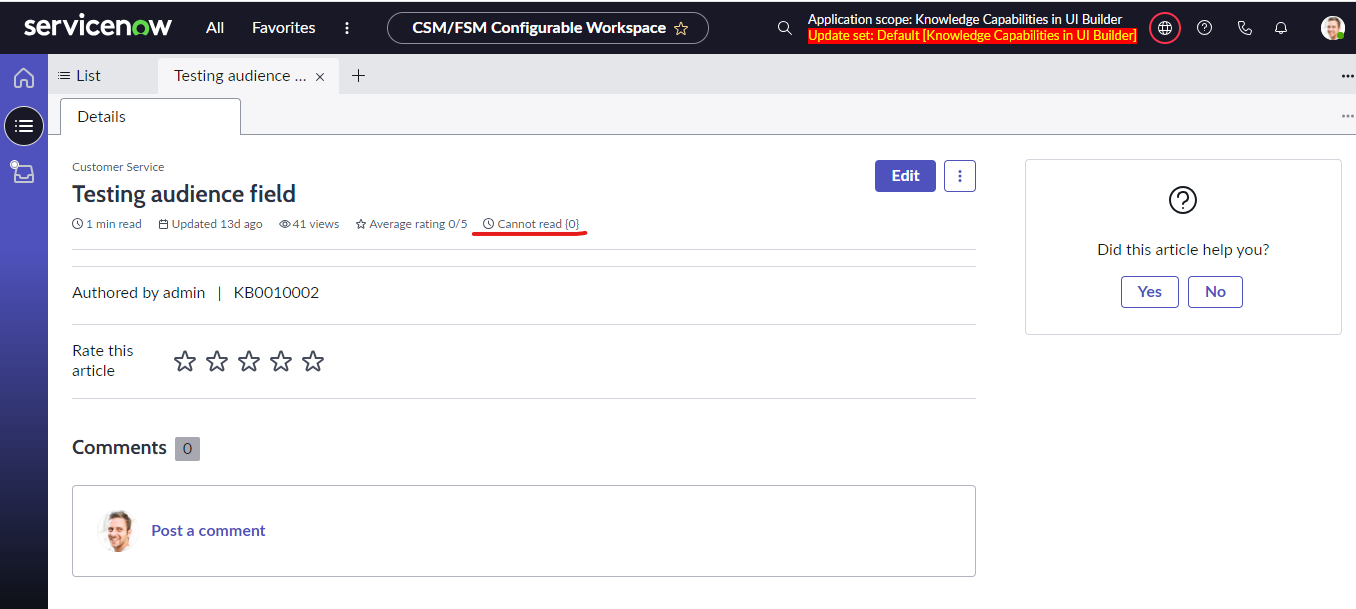Image resolution: width=1356 pixels, height=609 pixels.
Task: Click the Application scope text
Action: tap(965, 19)
